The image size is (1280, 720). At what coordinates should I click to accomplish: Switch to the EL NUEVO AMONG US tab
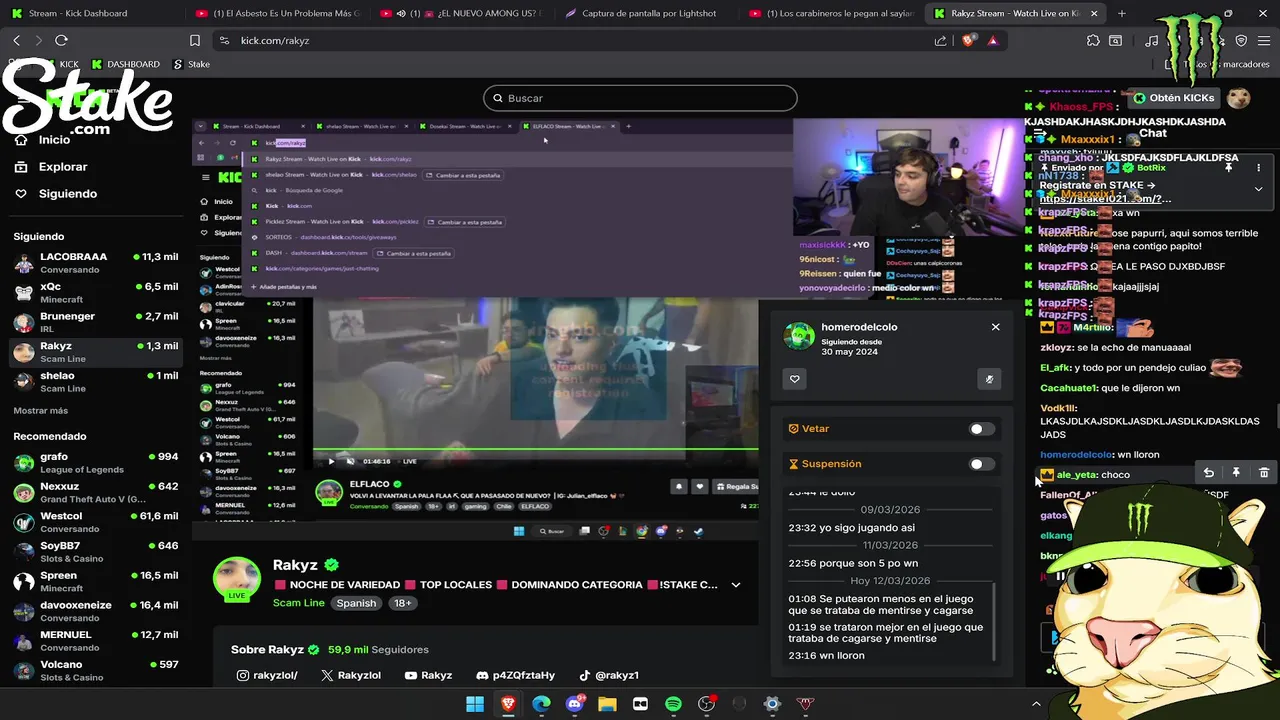coord(462,13)
